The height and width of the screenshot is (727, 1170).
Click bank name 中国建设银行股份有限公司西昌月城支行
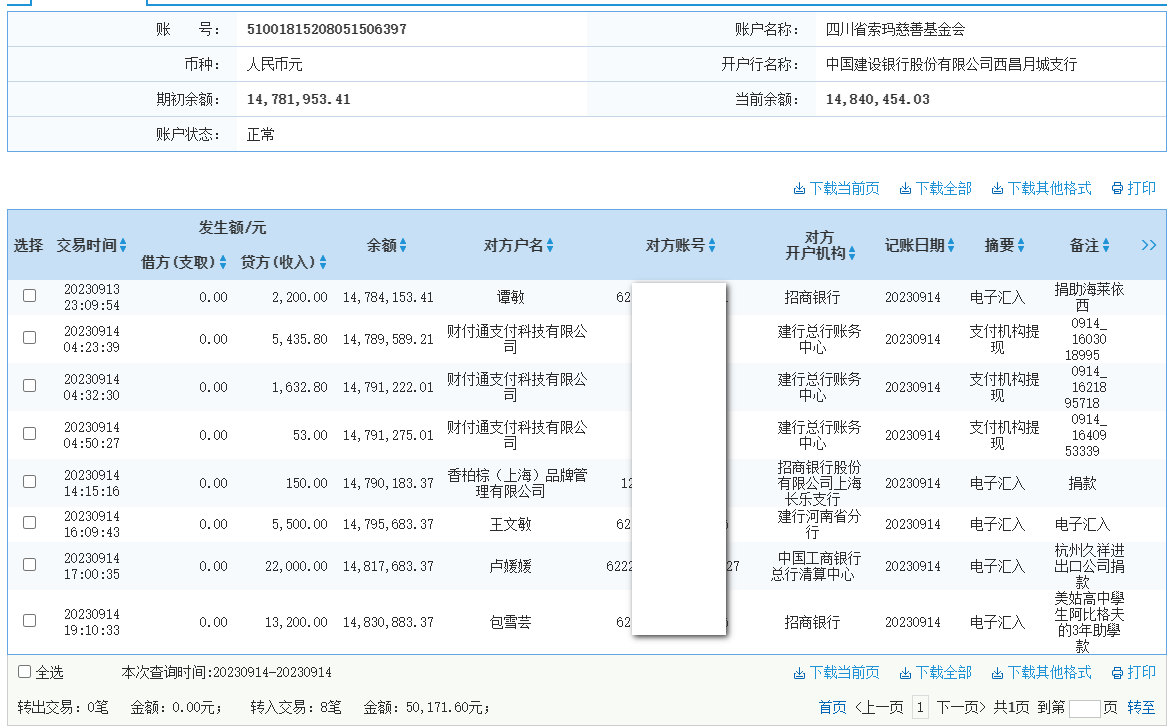pyautogui.click(x=951, y=64)
